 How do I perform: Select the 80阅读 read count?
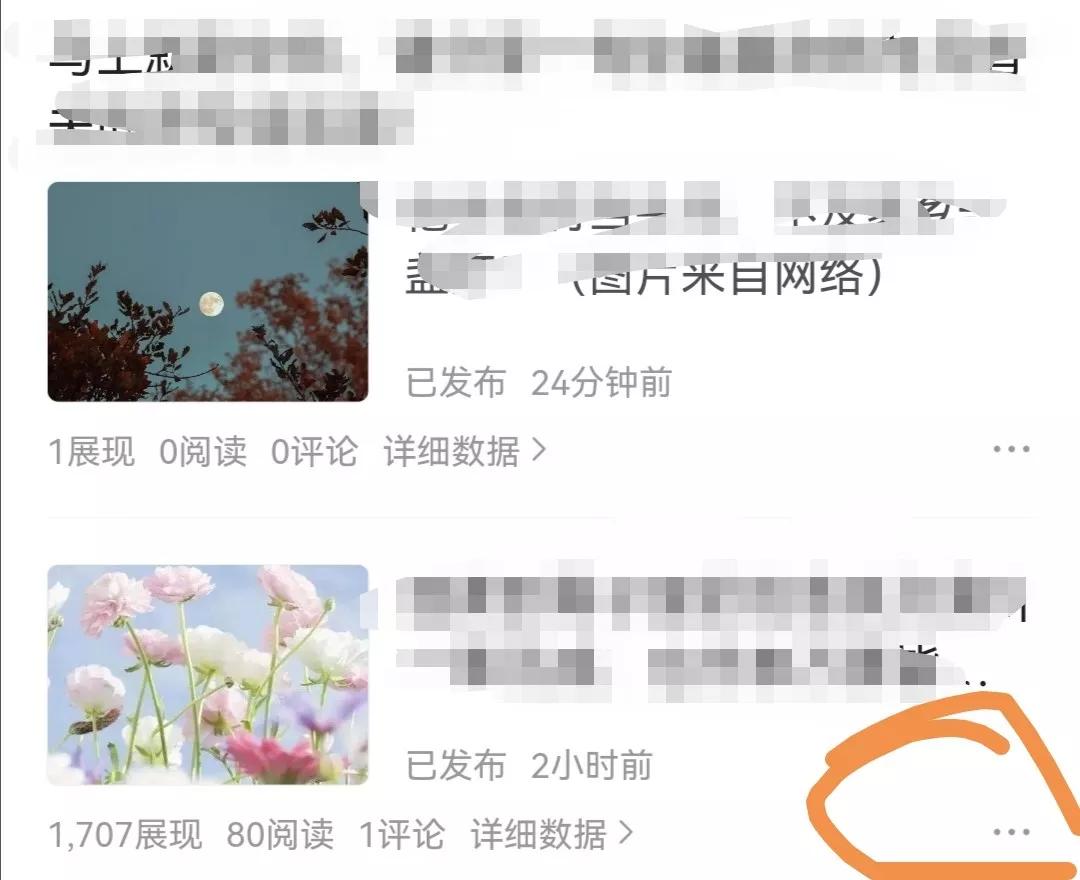tap(280, 834)
